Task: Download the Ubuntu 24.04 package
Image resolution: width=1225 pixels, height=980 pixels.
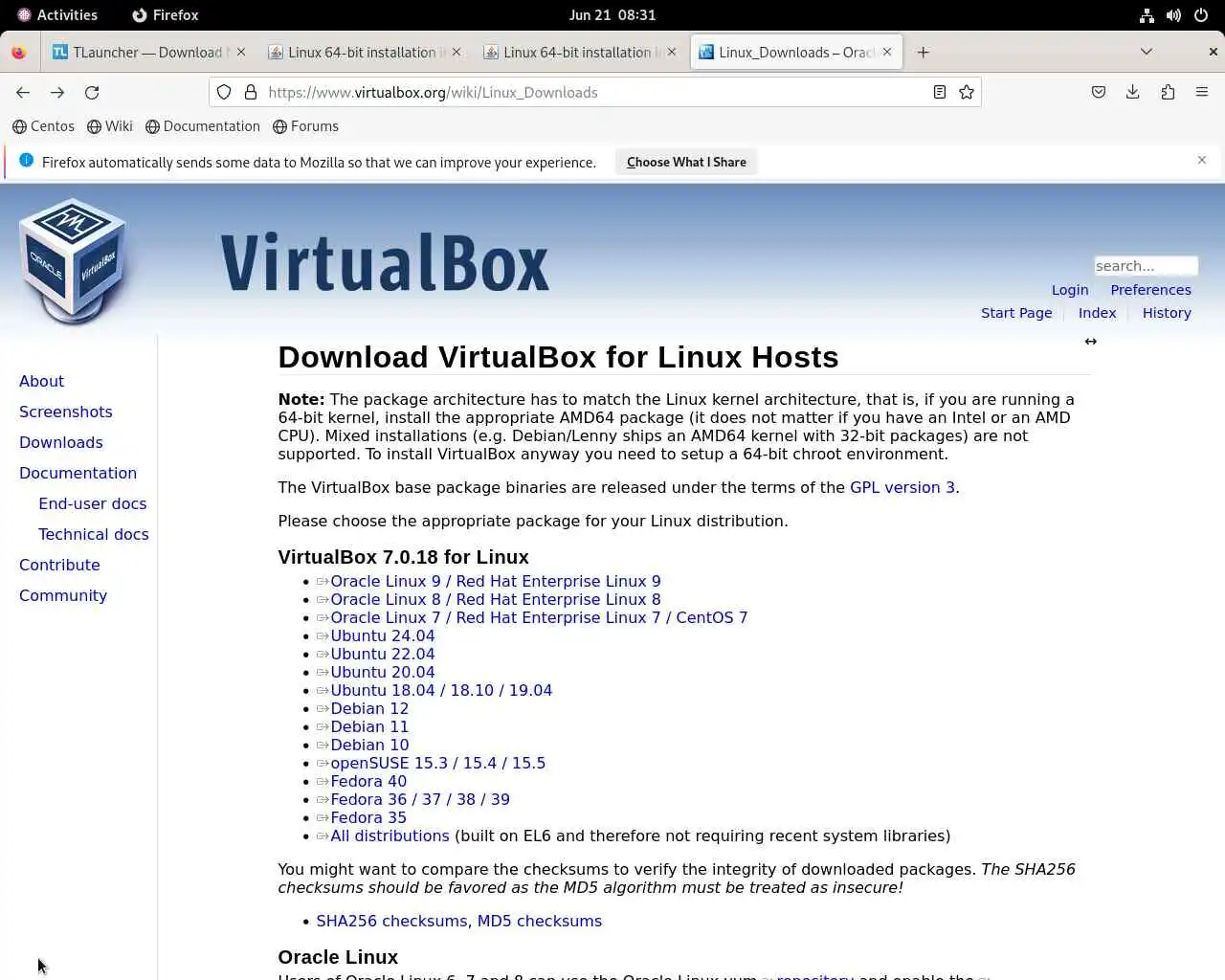Action: click(382, 635)
